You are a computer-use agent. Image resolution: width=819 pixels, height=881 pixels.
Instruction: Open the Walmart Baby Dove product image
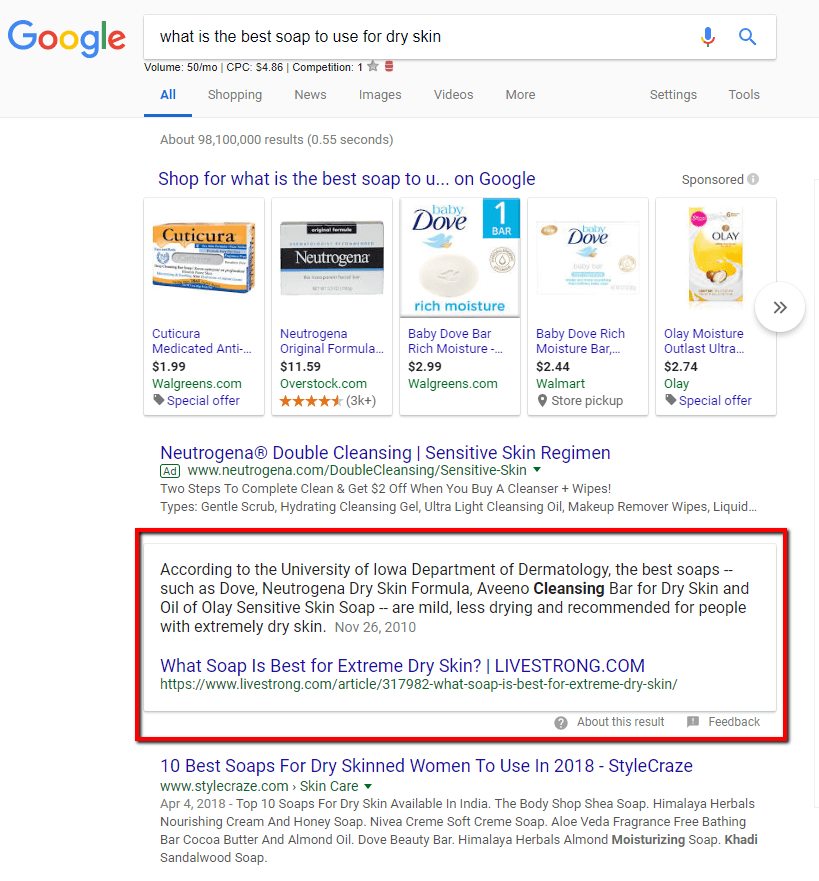(x=588, y=258)
